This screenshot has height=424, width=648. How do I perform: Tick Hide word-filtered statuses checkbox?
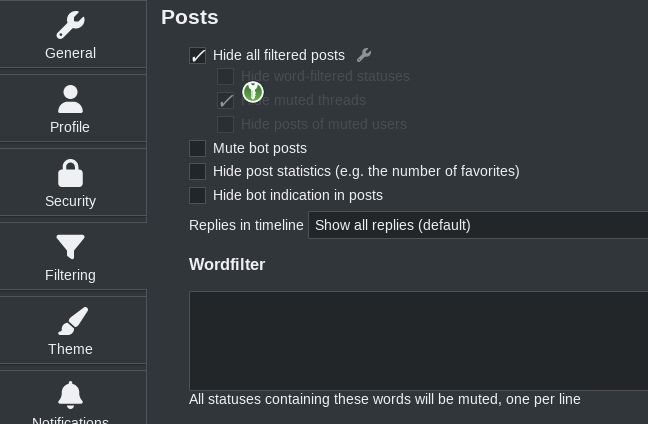(x=226, y=76)
